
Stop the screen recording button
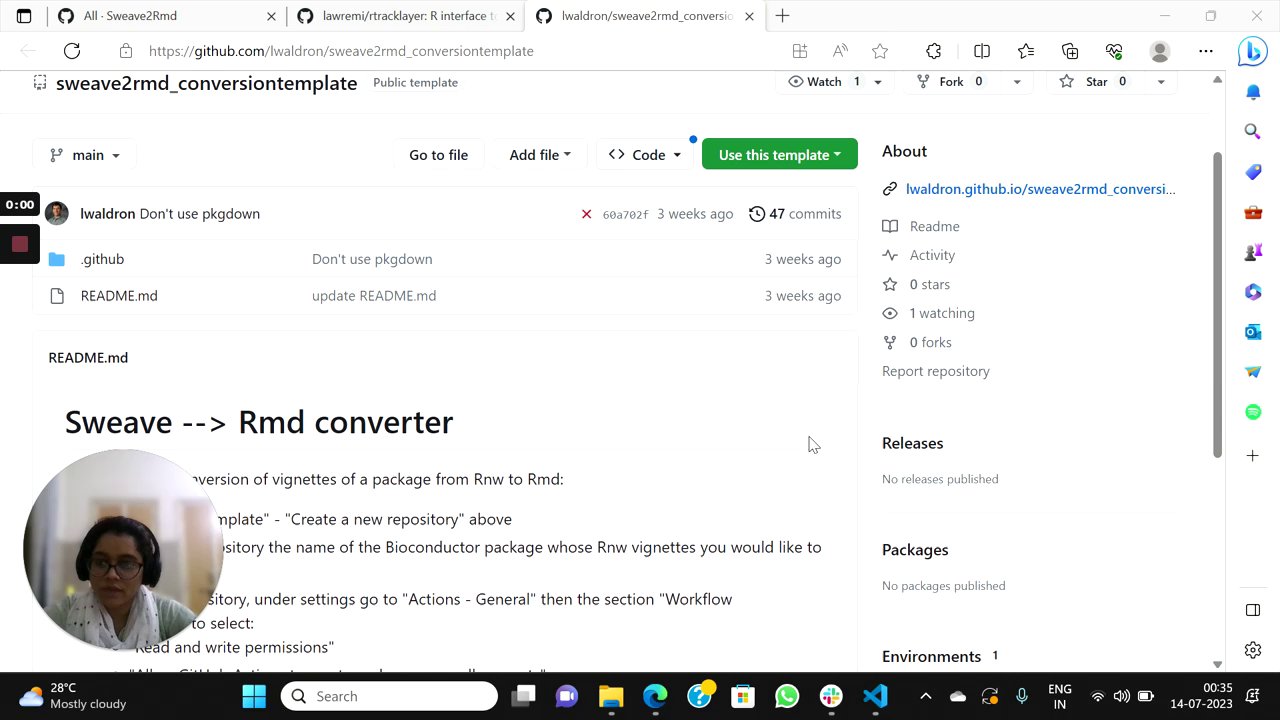(x=19, y=243)
